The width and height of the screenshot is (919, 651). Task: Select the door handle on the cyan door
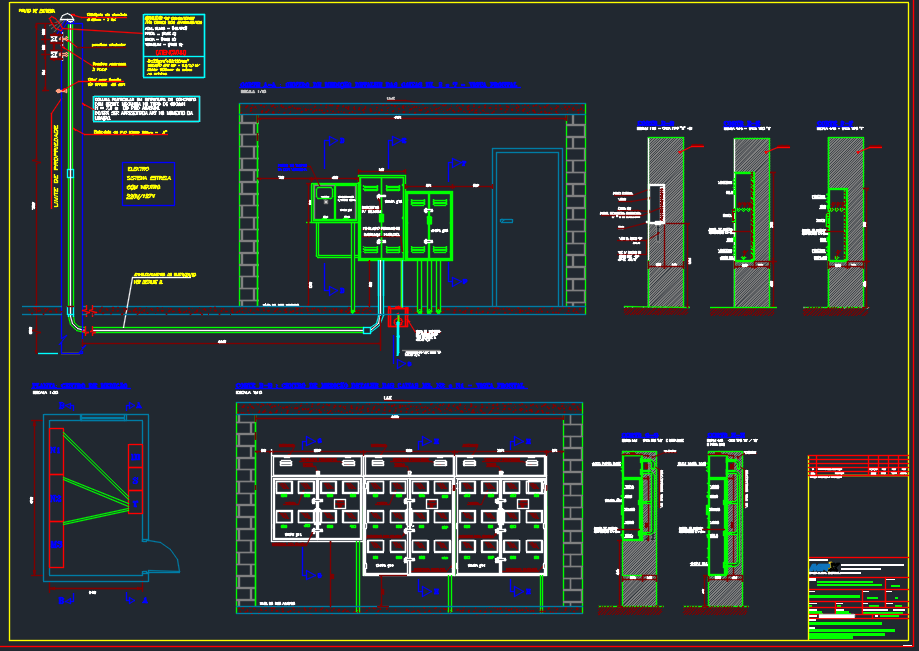(507, 220)
